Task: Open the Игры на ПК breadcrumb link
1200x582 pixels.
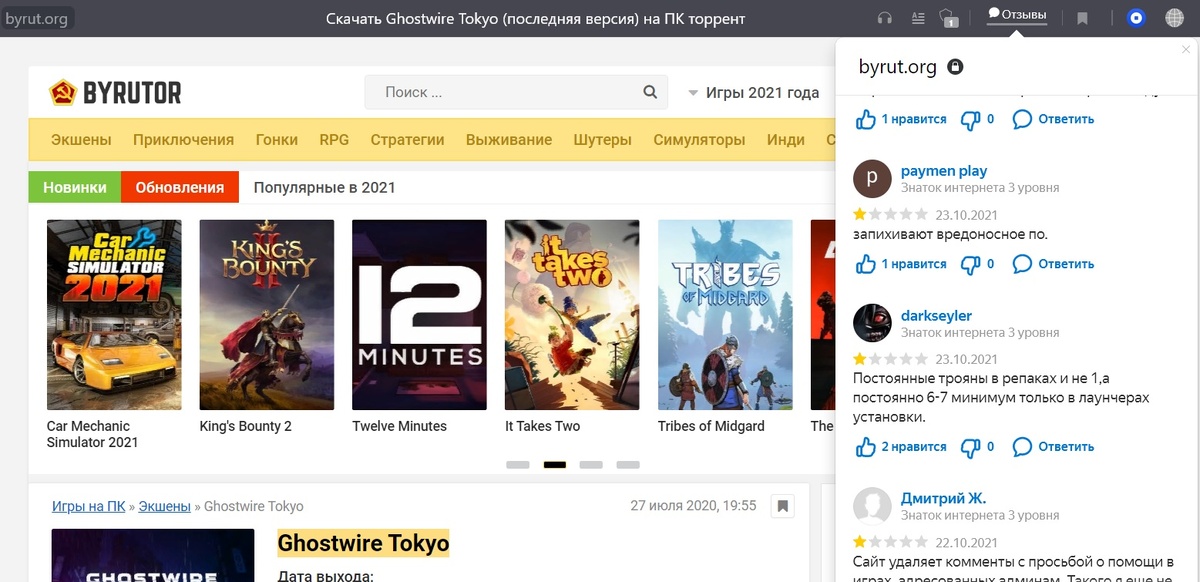Action: (x=89, y=506)
